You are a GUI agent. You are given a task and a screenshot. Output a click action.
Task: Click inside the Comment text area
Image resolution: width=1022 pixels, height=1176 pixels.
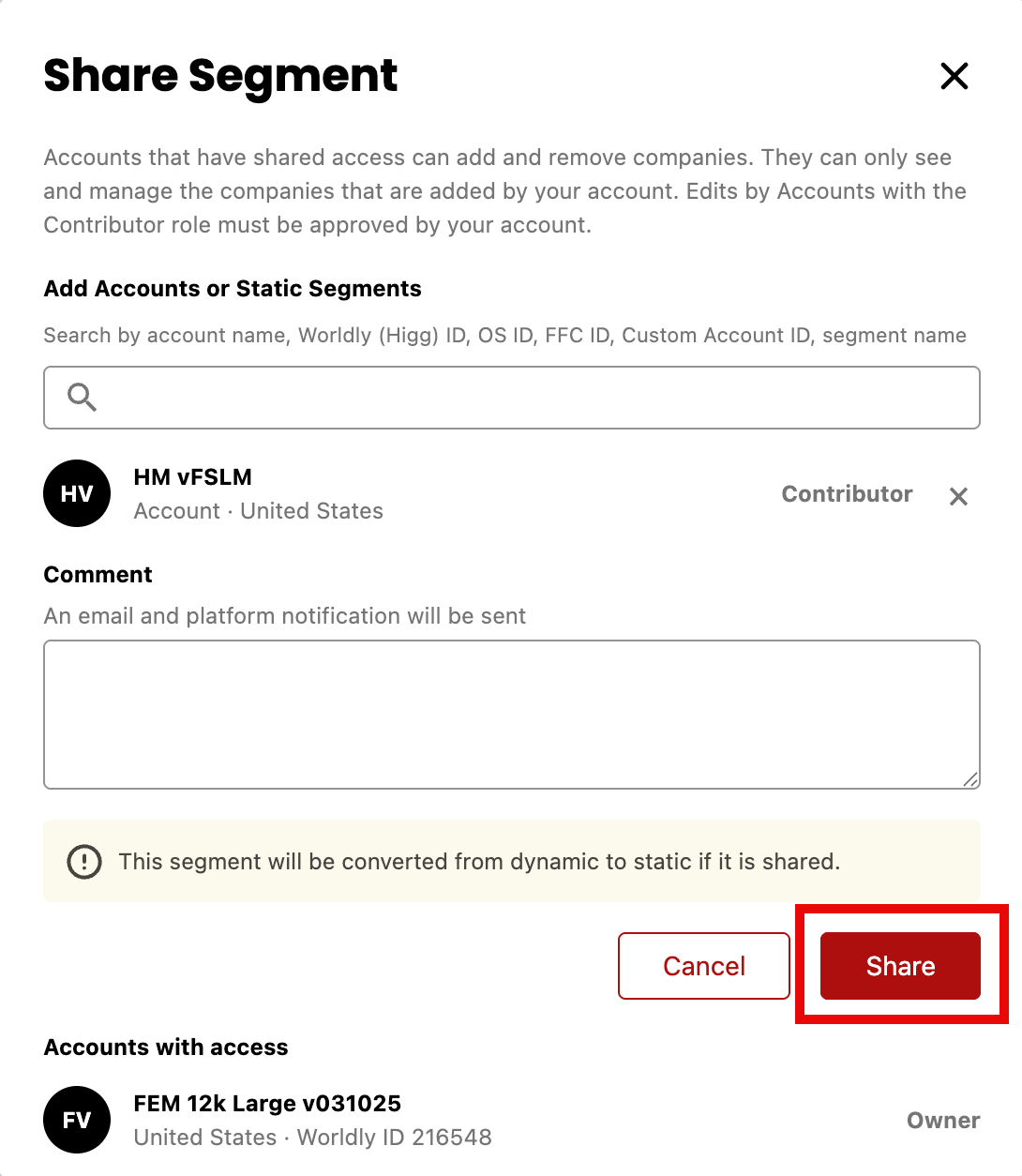(x=512, y=715)
